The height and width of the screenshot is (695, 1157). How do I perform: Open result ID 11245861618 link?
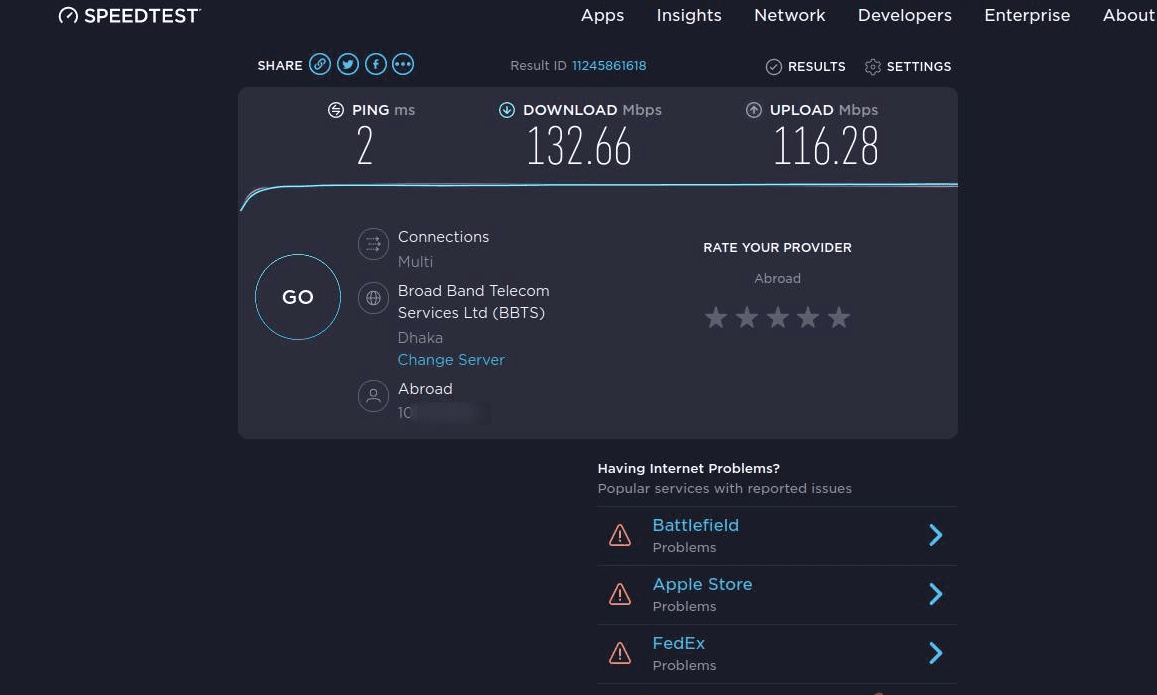(609, 66)
